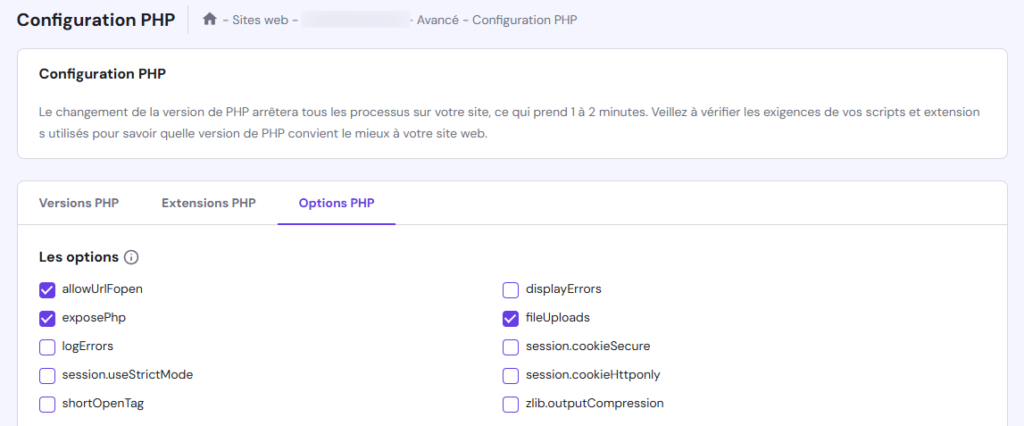Switch to the Versions PHP tab

click(x=79, y=203)
